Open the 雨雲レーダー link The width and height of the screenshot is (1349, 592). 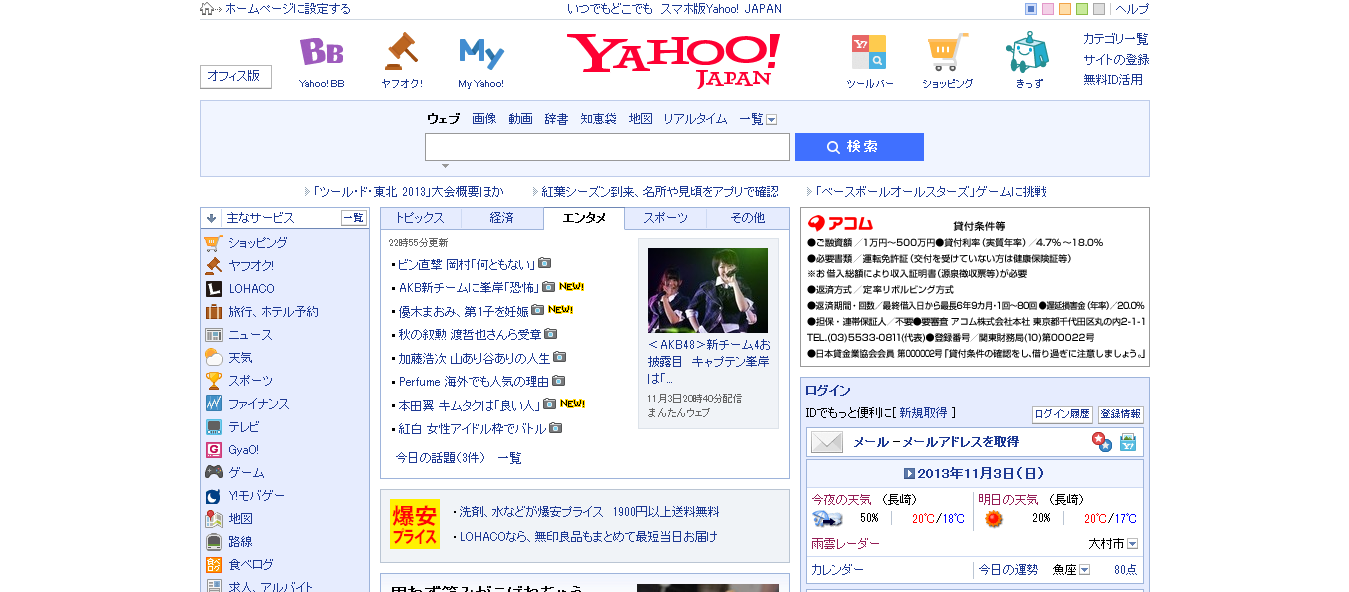point(845,544)
